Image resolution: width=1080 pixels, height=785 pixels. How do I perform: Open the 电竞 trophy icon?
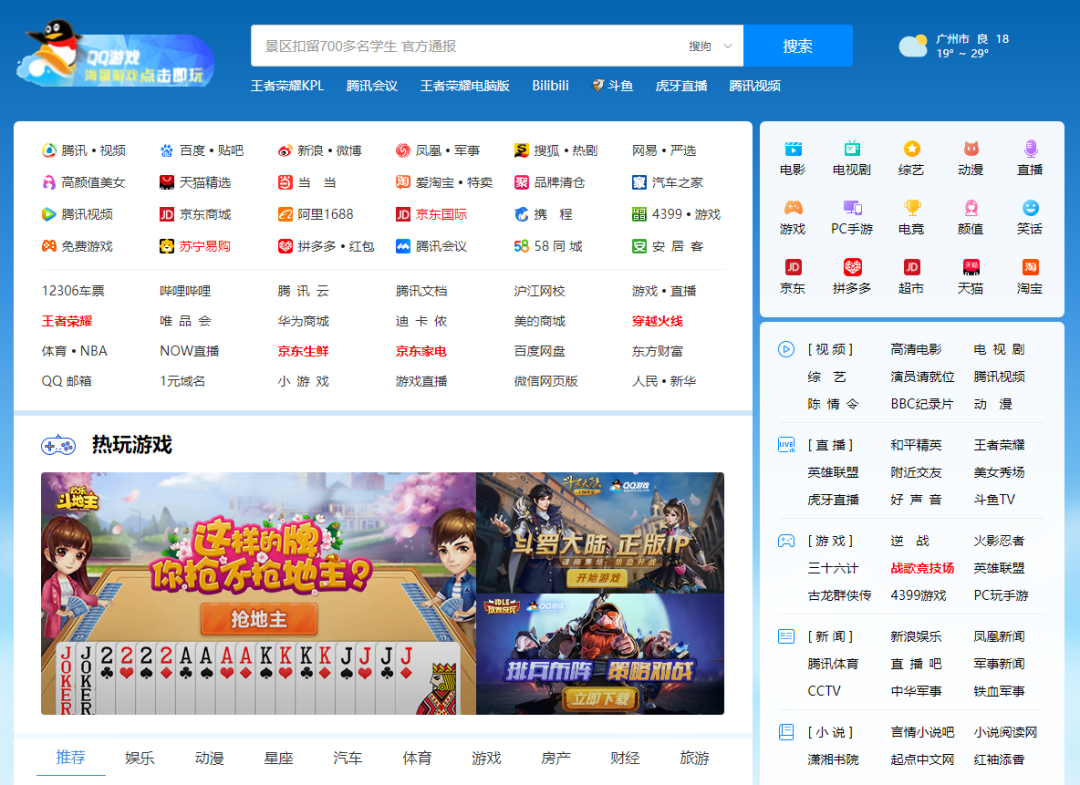click(911, 208)
